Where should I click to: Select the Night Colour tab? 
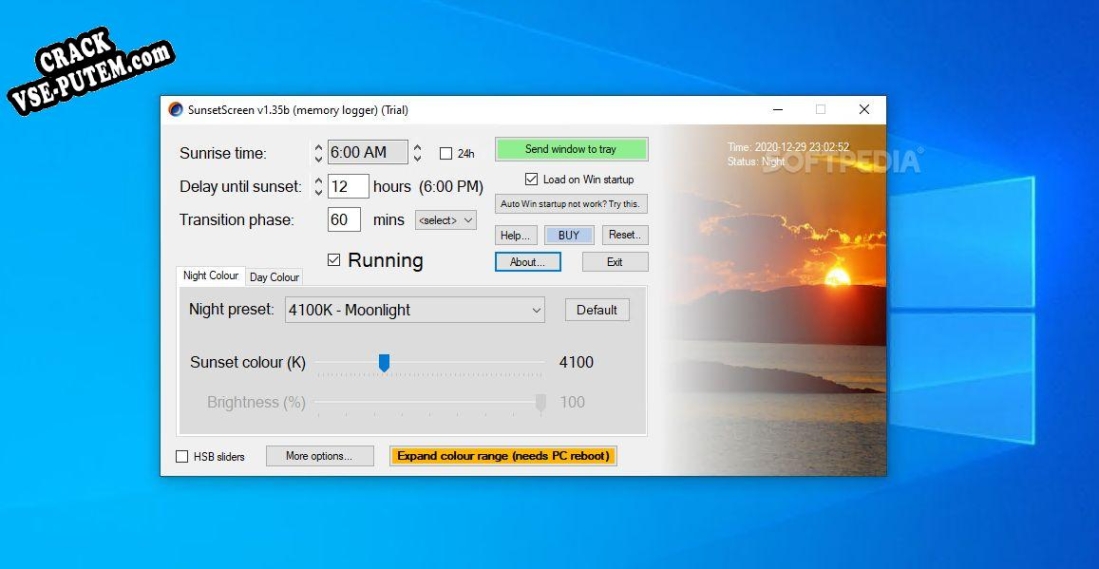tap(211, 276)
